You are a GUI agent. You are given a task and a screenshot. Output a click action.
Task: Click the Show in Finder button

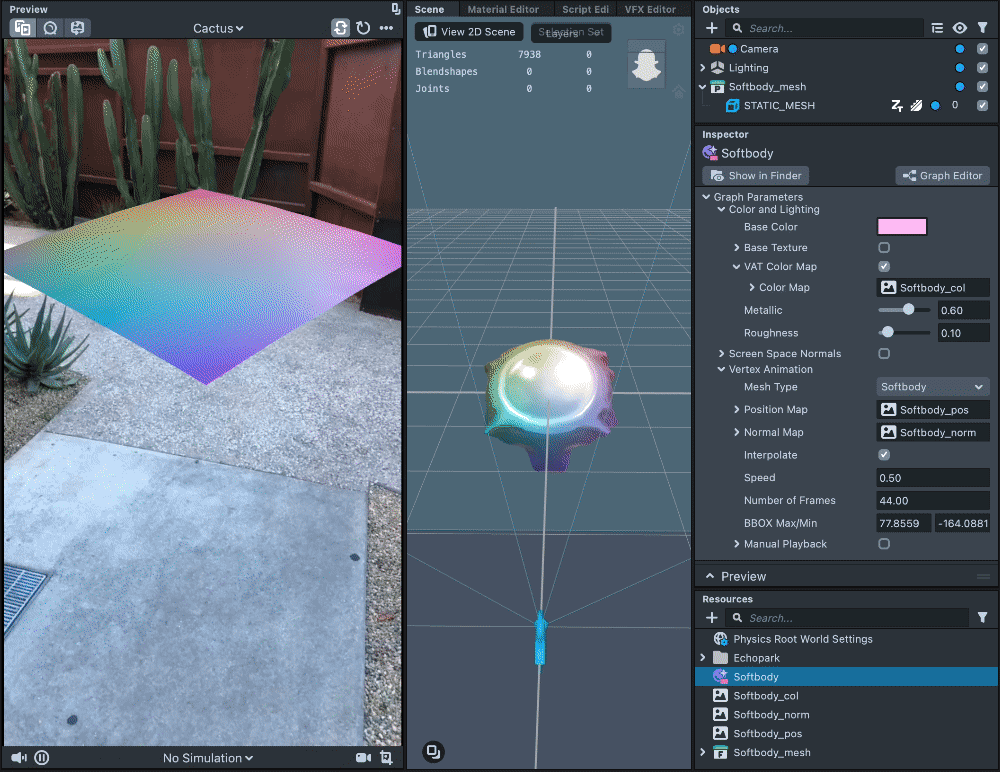tap(755, 176)
